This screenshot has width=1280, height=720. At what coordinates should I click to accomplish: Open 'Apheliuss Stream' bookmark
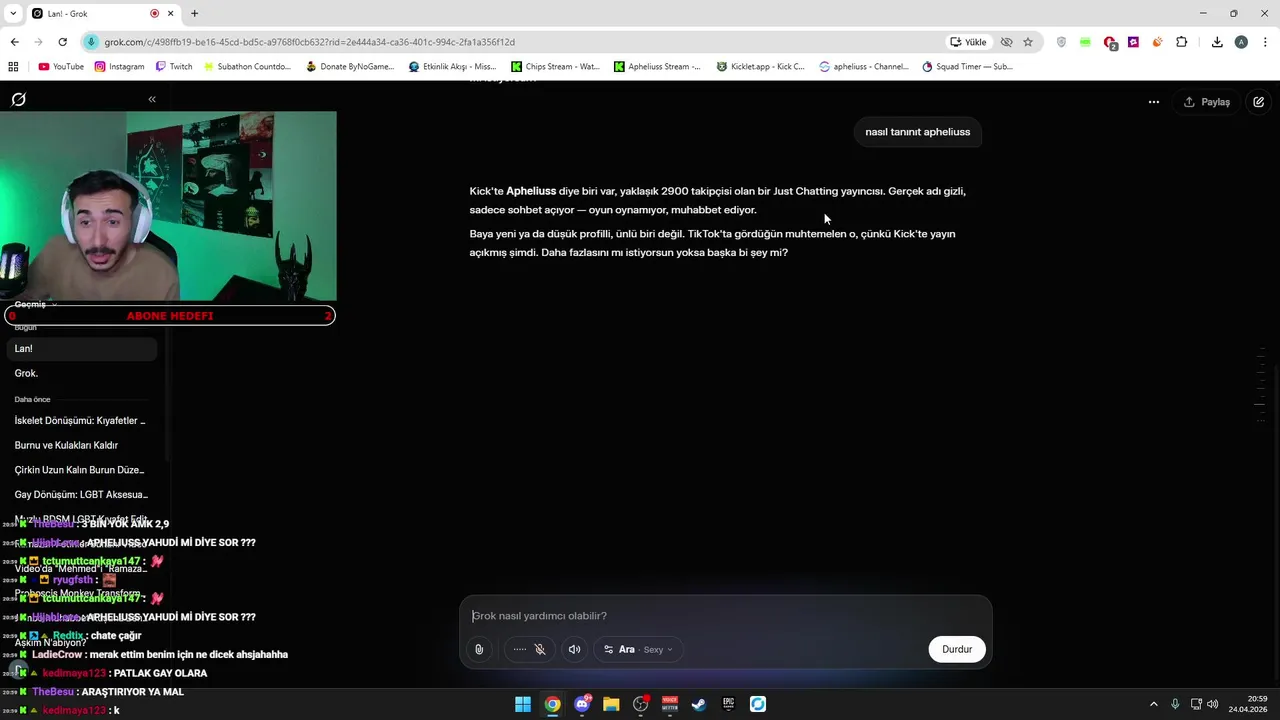tap(657, 67)
